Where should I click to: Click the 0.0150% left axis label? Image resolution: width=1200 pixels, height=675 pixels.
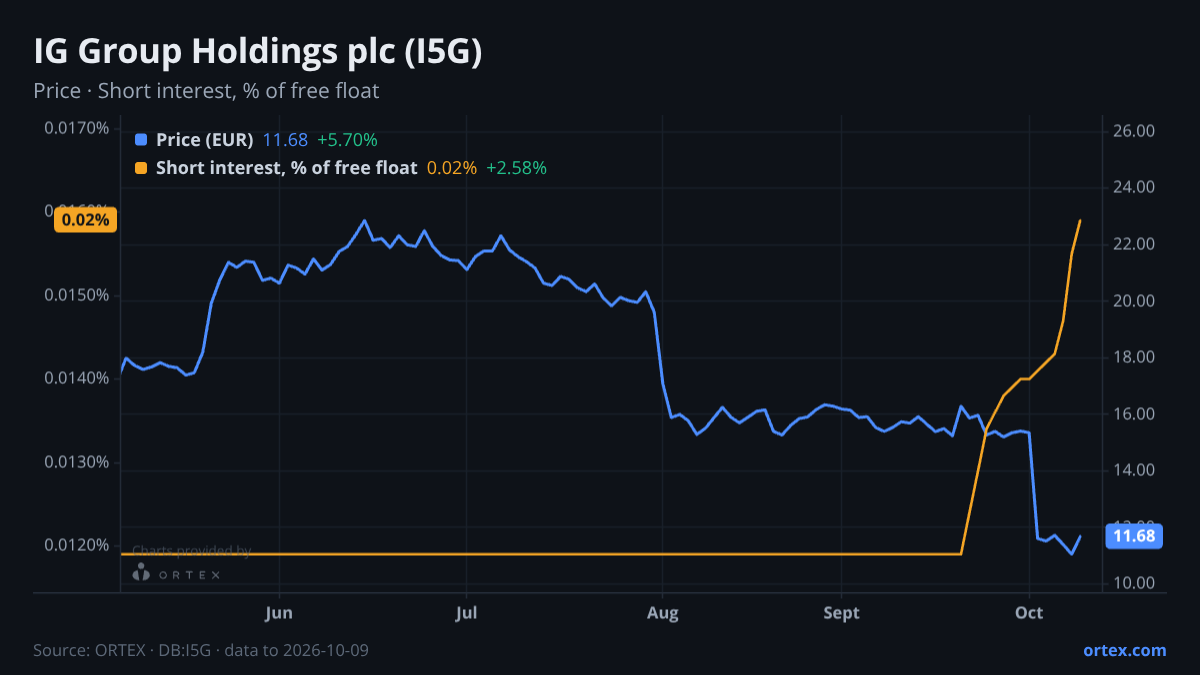(x=76, y=296)
